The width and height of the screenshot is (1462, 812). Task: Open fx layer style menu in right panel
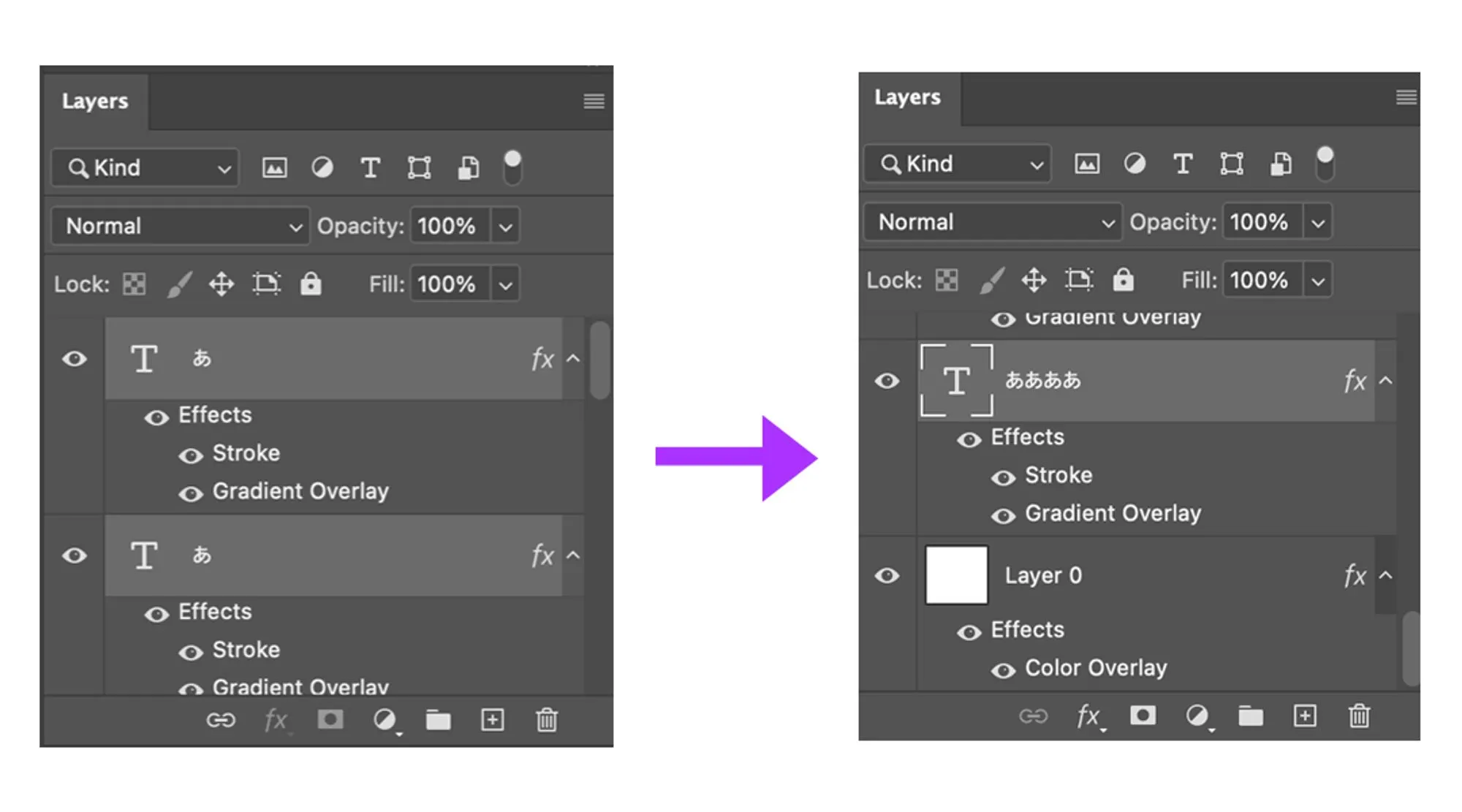(1088, 716)
